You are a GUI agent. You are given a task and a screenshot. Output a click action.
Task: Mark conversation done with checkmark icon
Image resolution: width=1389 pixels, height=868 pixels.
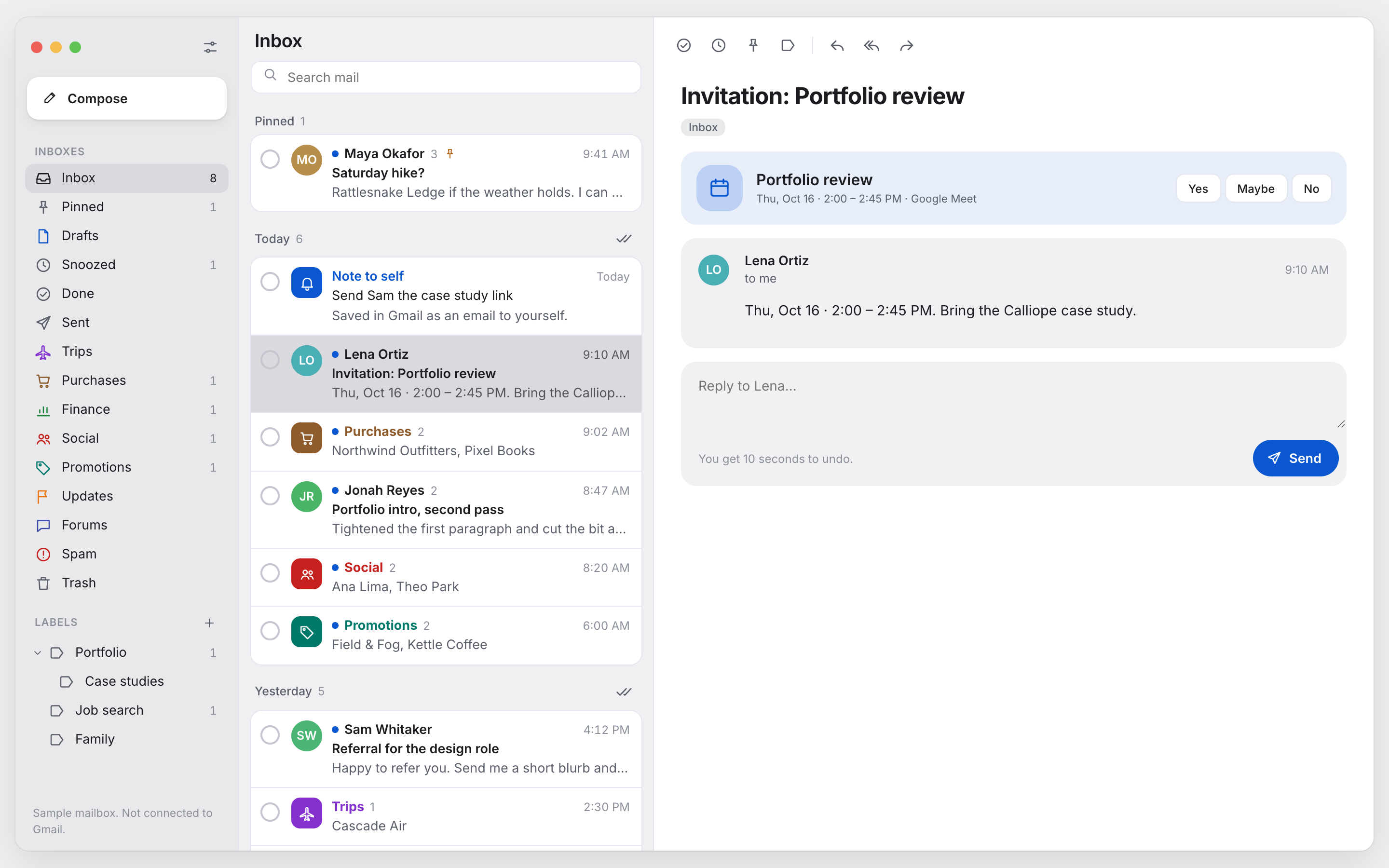pos(683,45)
